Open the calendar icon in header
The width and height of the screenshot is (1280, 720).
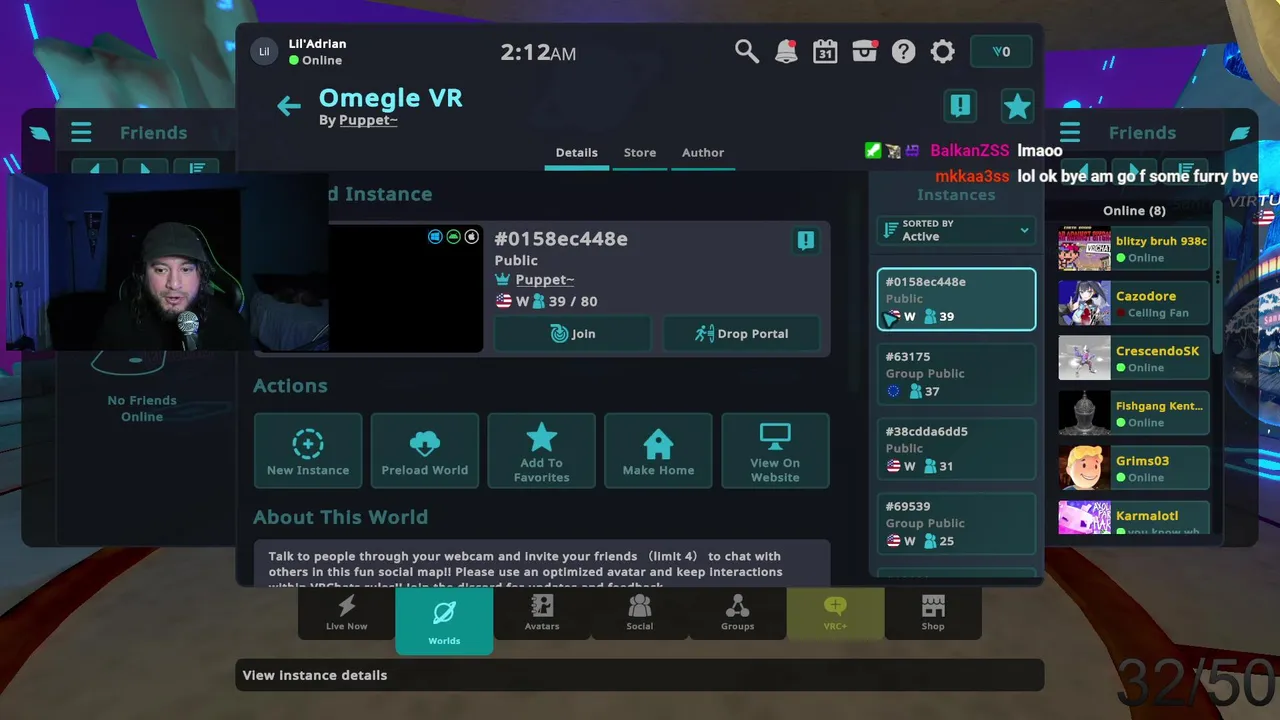(825, 51)
